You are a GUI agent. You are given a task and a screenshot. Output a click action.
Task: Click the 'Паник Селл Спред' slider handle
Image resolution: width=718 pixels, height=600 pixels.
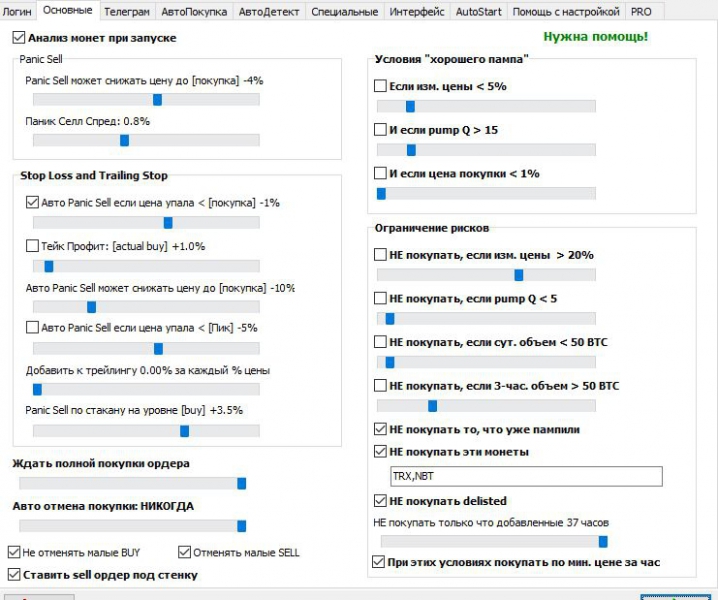click(124, 140)
